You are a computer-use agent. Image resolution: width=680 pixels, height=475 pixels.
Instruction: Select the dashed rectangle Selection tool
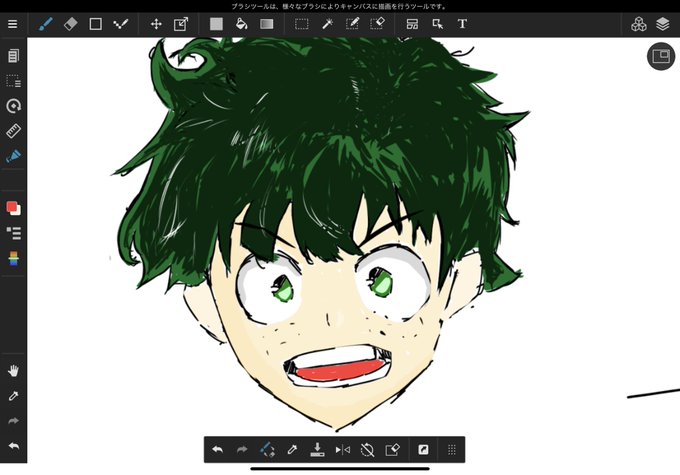coord(301,24)
